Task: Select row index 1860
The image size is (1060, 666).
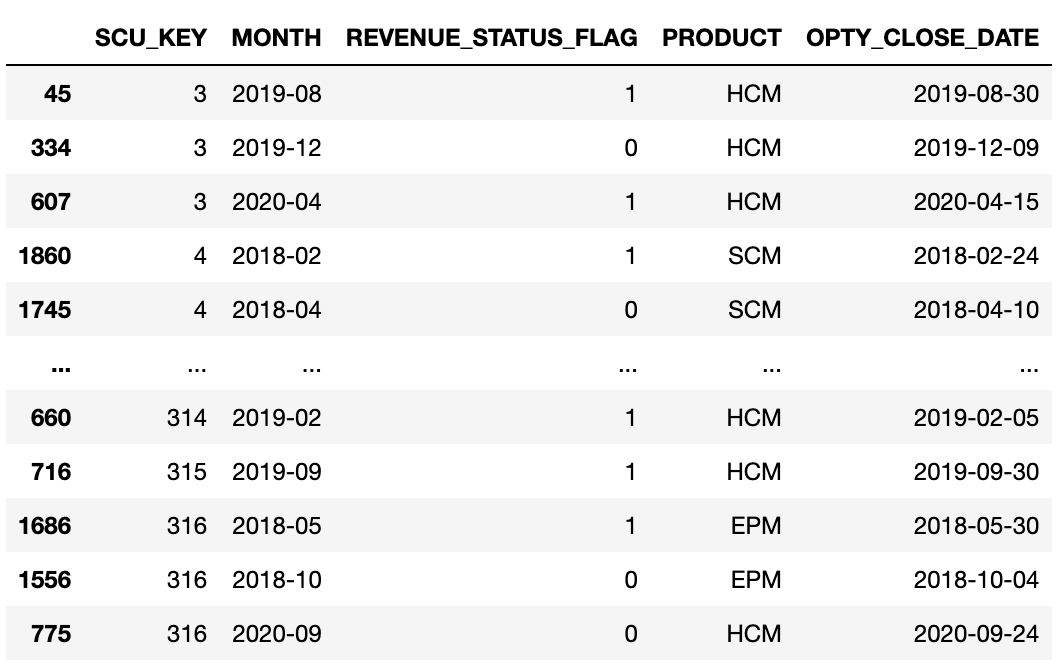Action: (x=45, y=256)
